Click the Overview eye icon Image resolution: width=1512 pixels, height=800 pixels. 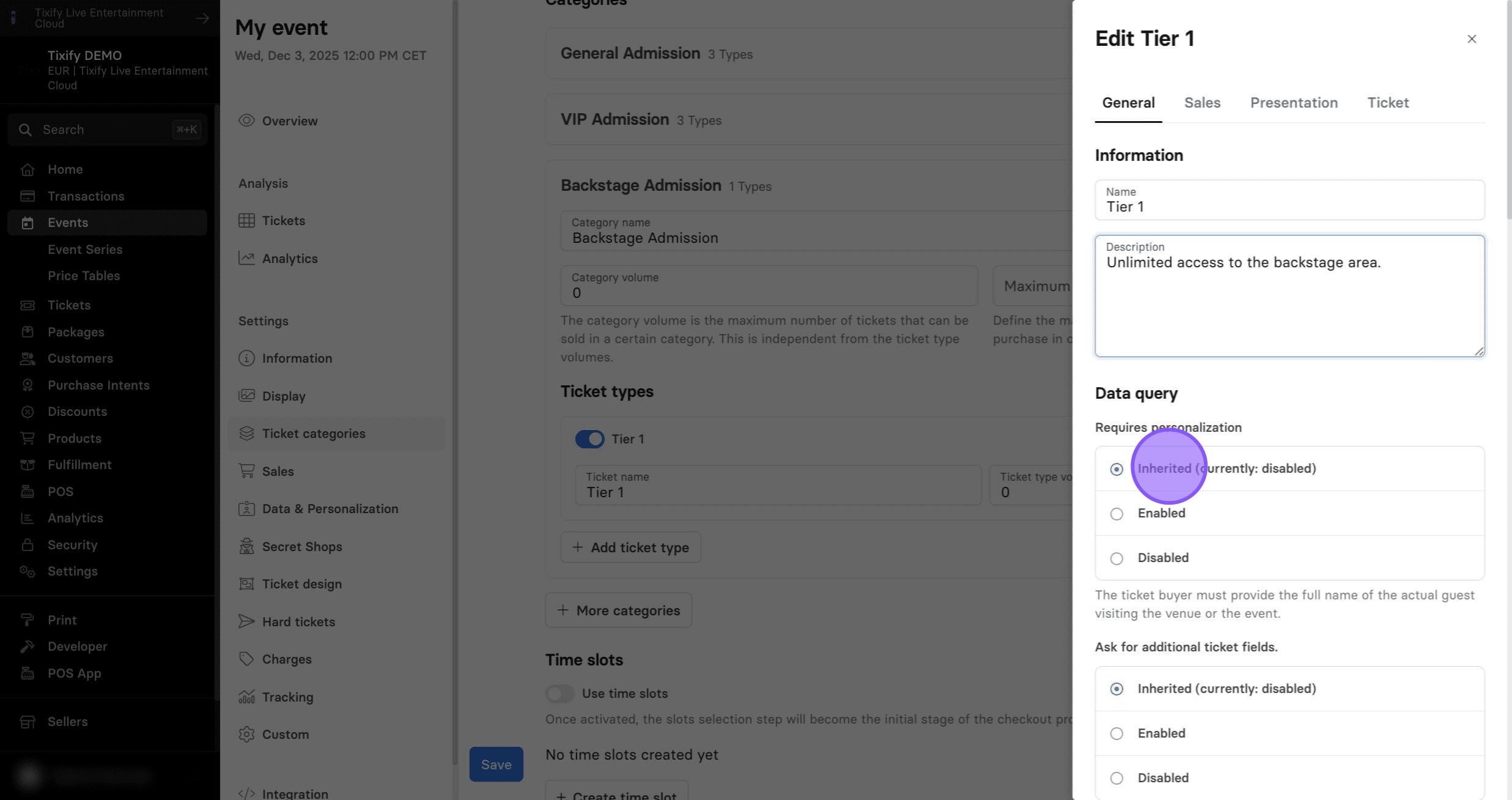coord(246,120)
